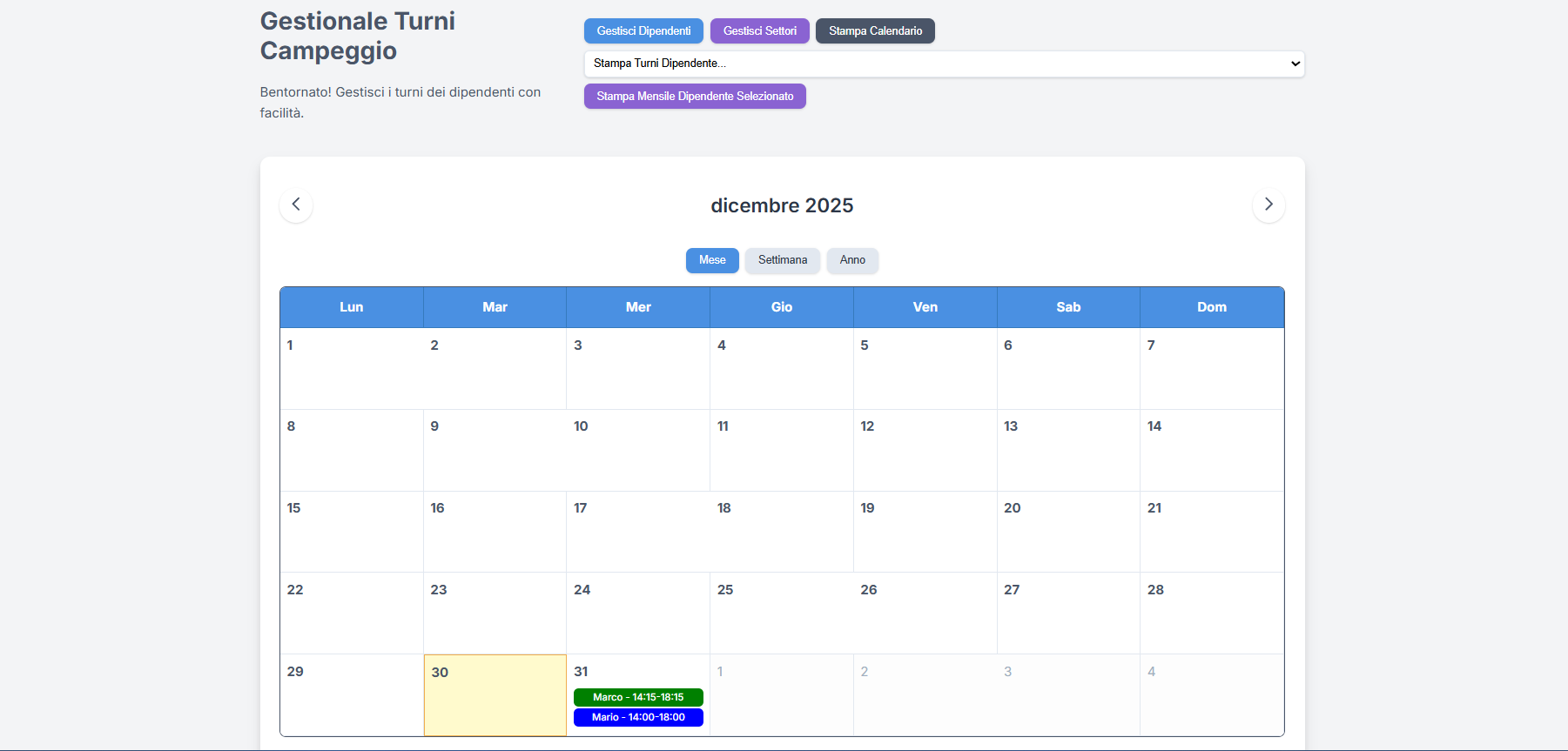
Task: Click the Lun column header
Action: pos(352,307)
